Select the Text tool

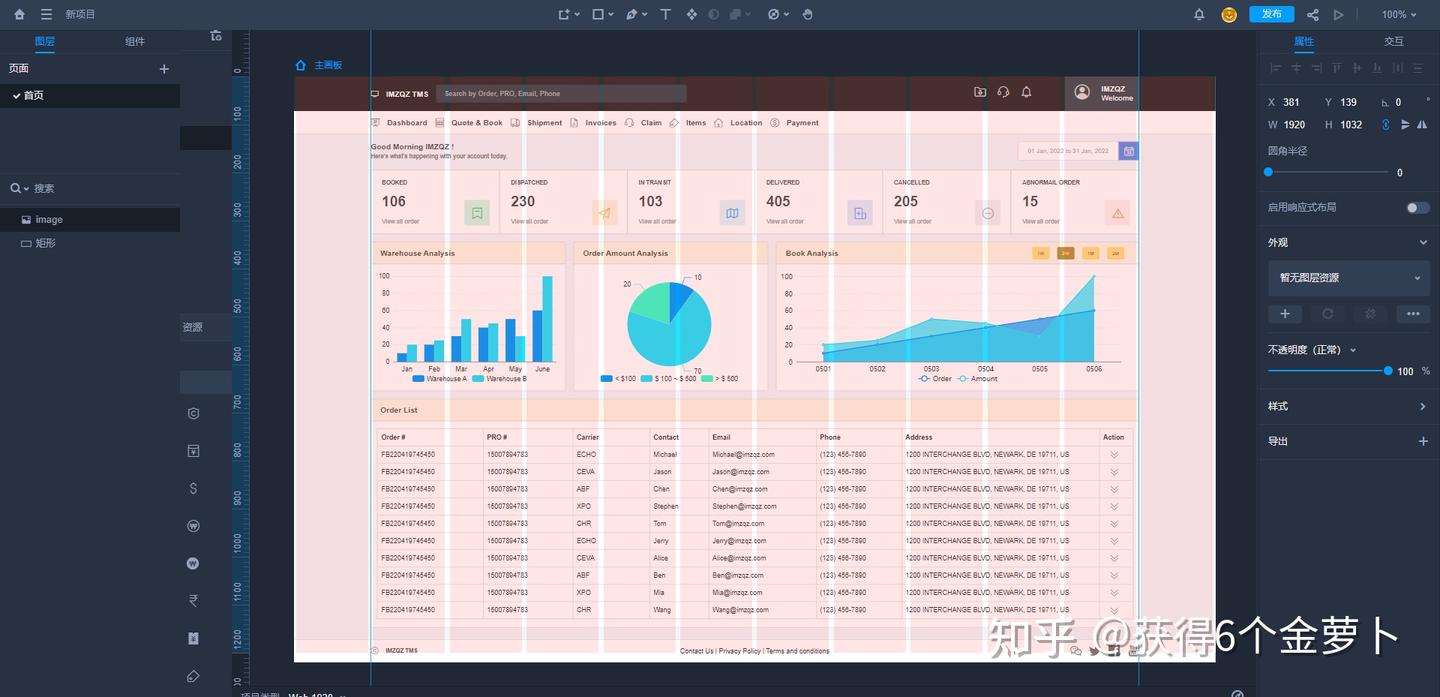click(x=665, y=14)
